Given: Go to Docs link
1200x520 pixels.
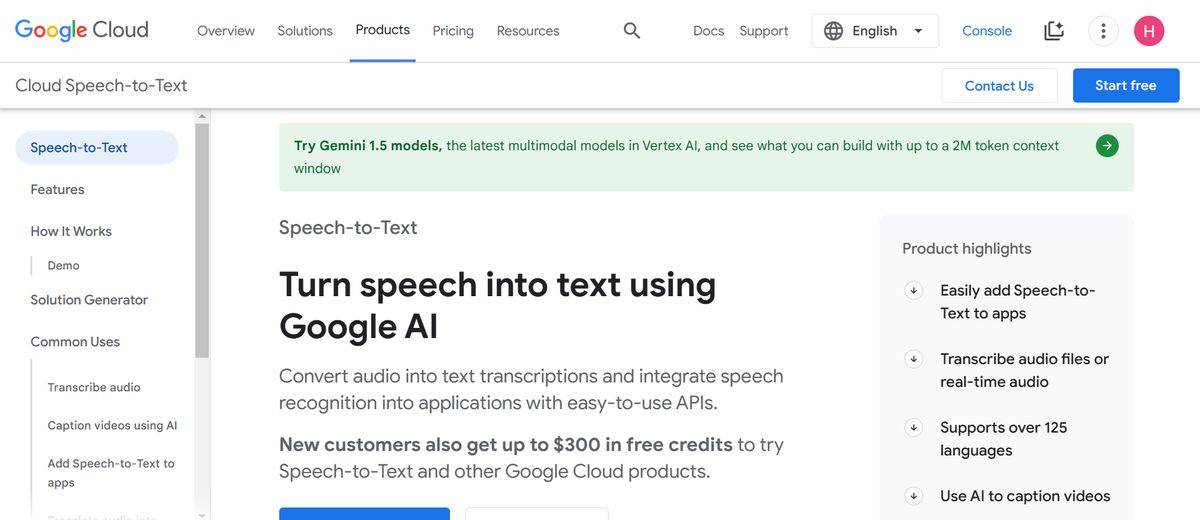Looking at the screenshot, I should pos(708,31).
